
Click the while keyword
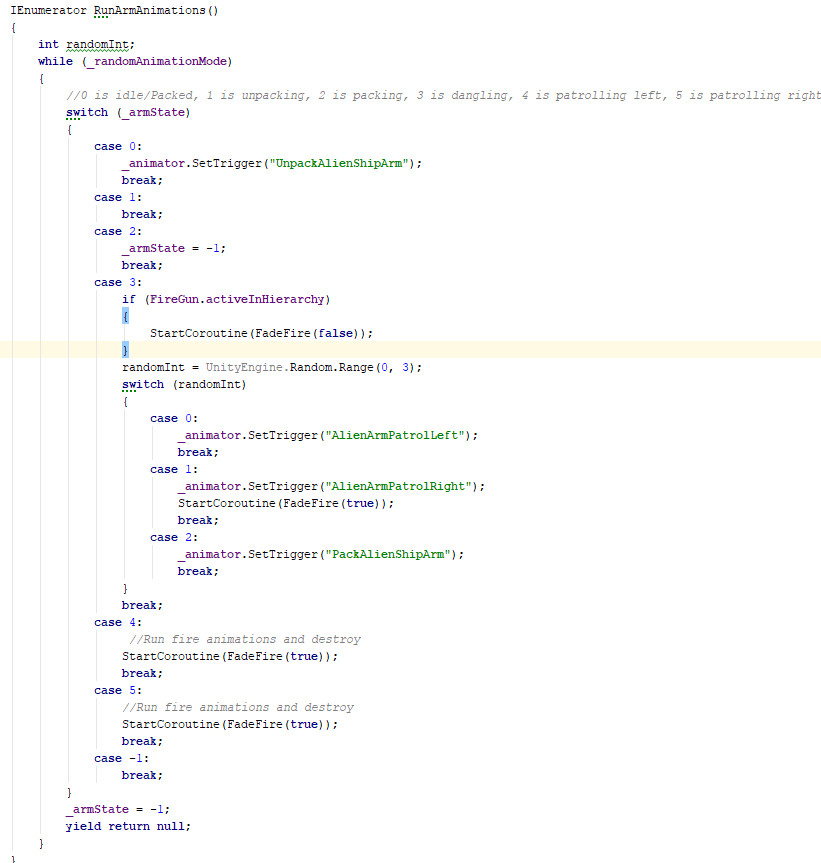(56, 62)
